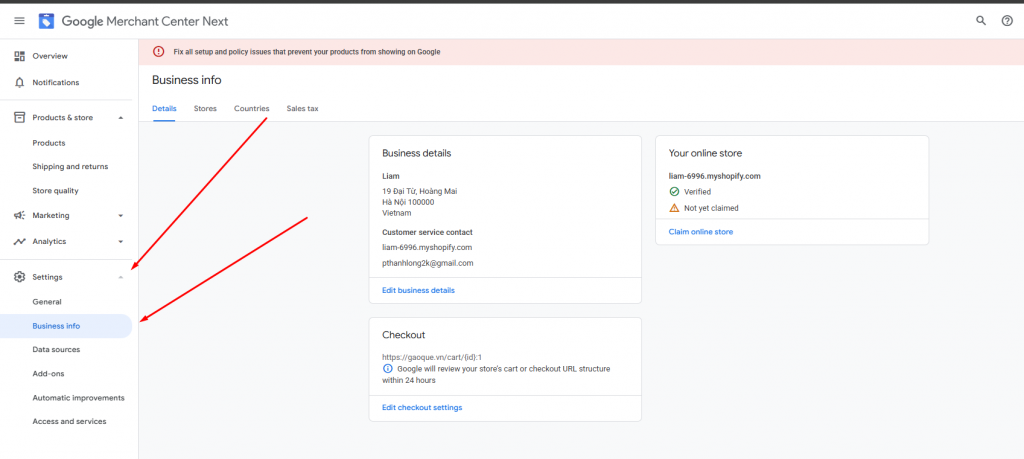Click the Settings gear icon
The width and height of the screenshot is (1024, 459).
(x=19, y=277)
